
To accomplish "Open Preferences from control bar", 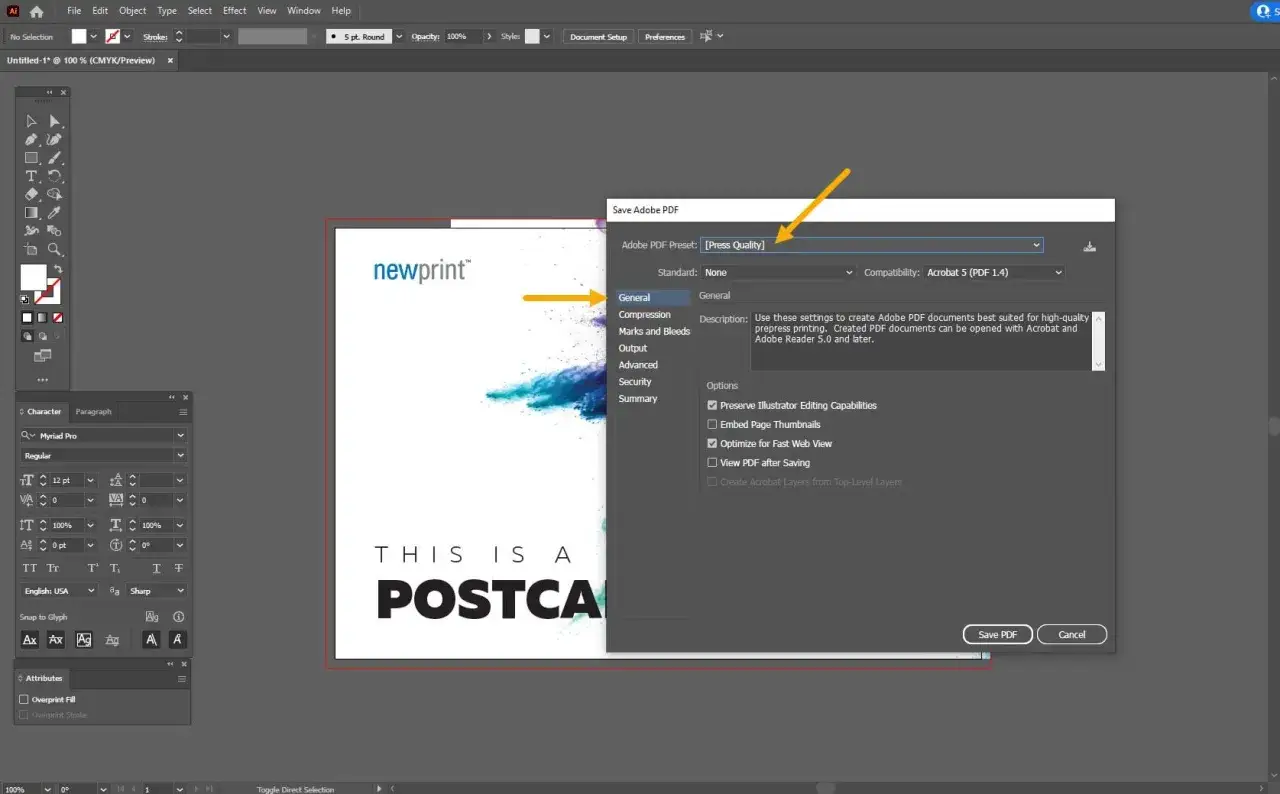I will point(665,37).
